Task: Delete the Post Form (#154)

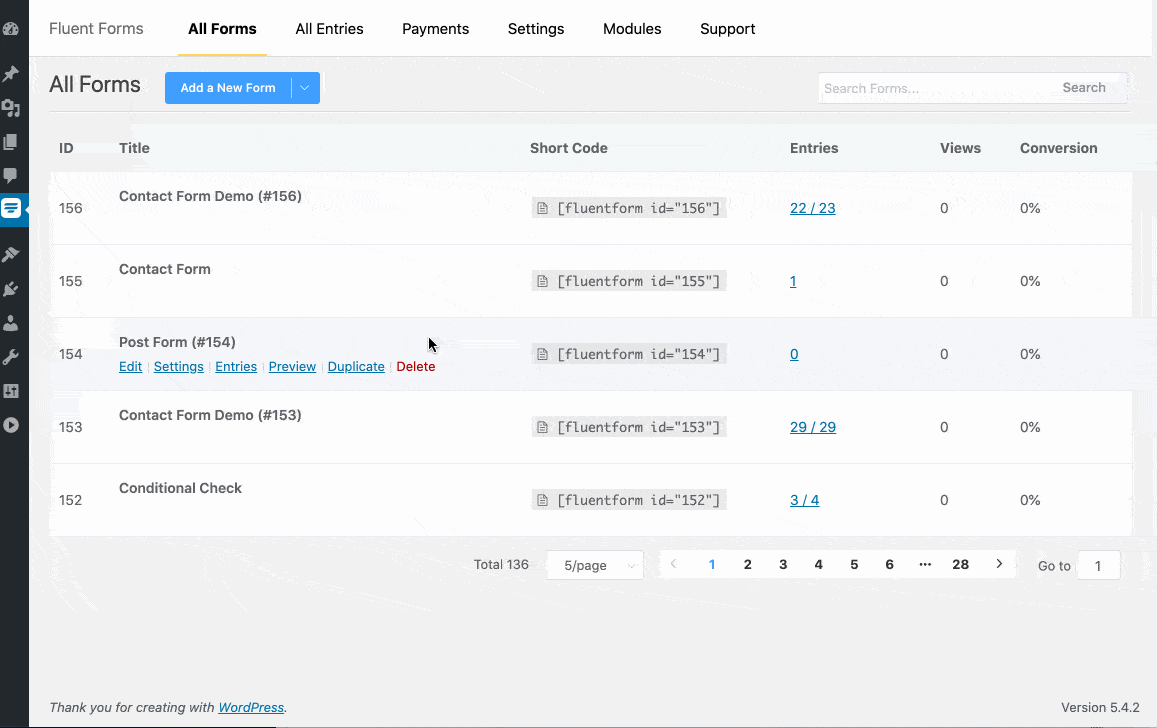Action: [415, 367]
